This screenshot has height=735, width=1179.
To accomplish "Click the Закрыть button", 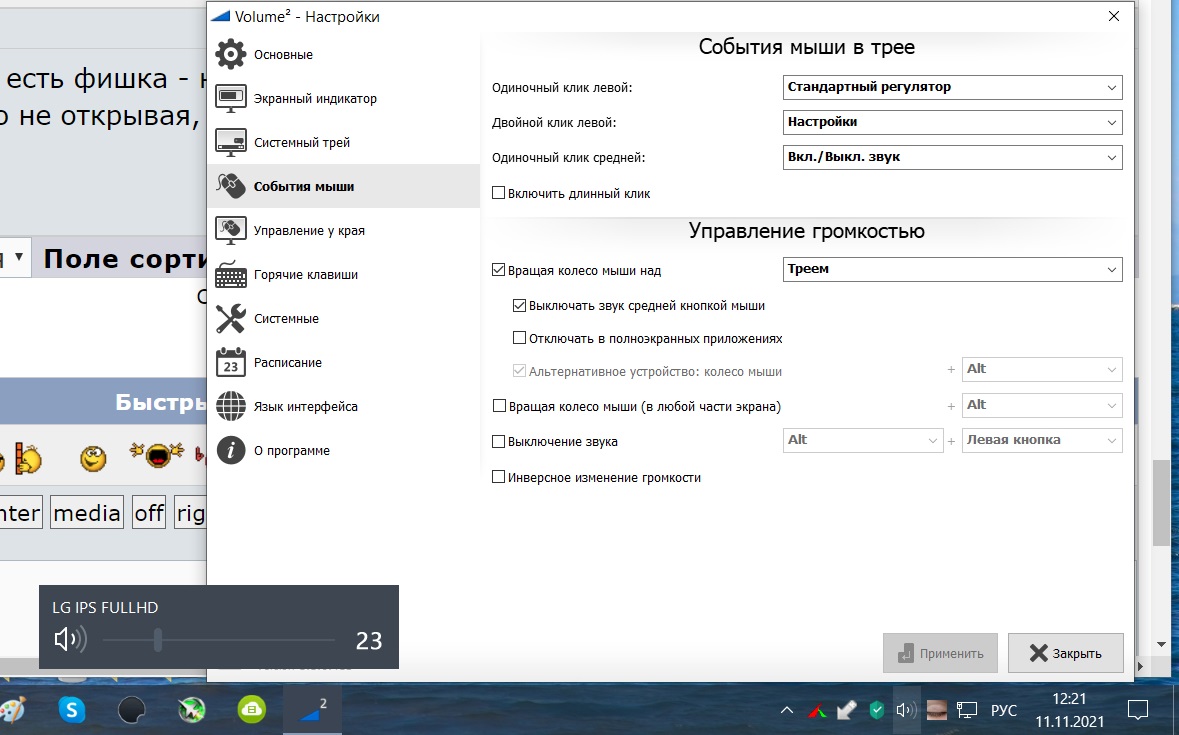I will click(x=1065, y=652).
